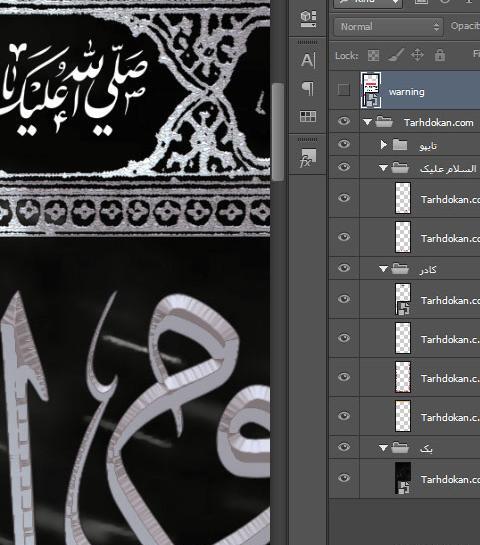Open the Styles fx panel icon
Image resolution: width=480 pixels, height=545 pixels.
308,158
